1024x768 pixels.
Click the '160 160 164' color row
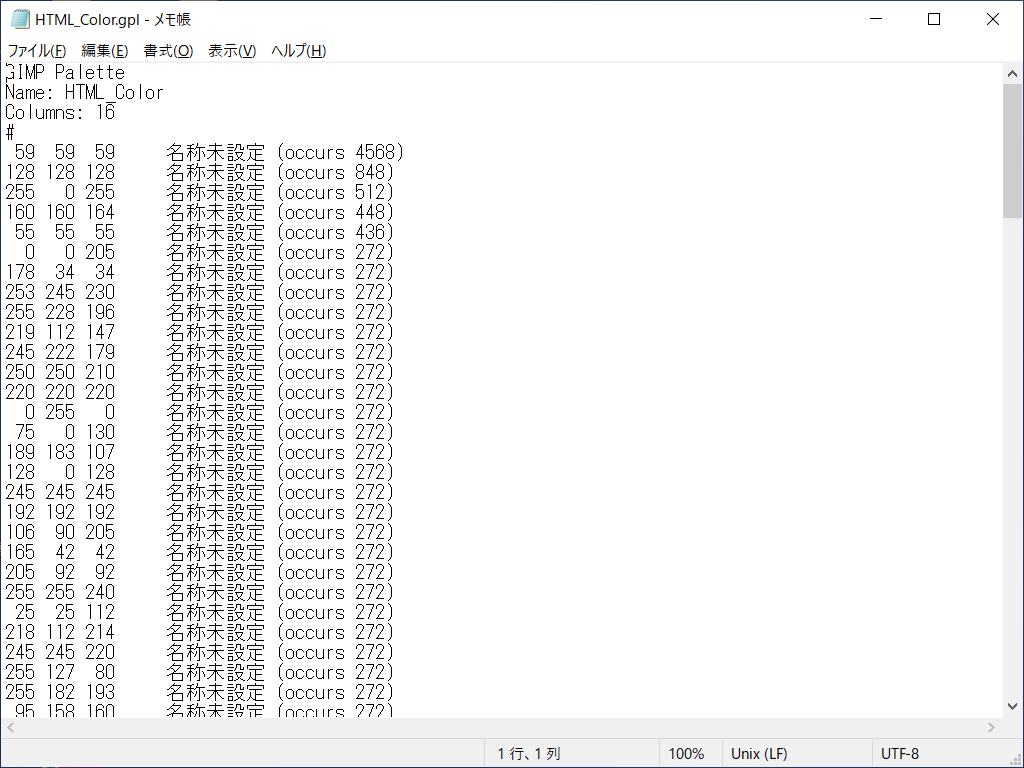[200, 212]
